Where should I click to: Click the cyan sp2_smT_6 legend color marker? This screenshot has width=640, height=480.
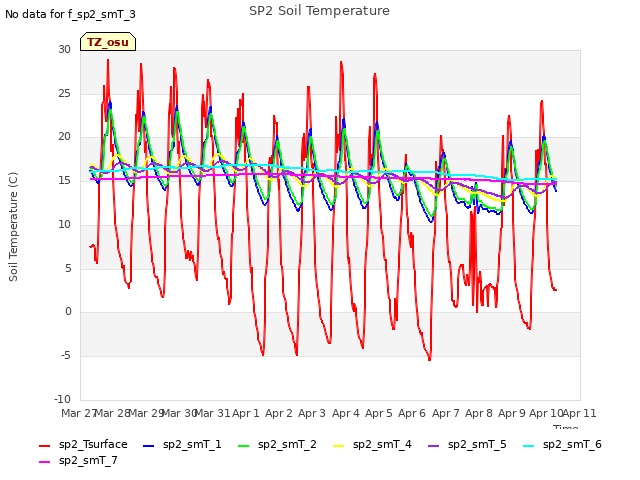(x=529, y=446)
